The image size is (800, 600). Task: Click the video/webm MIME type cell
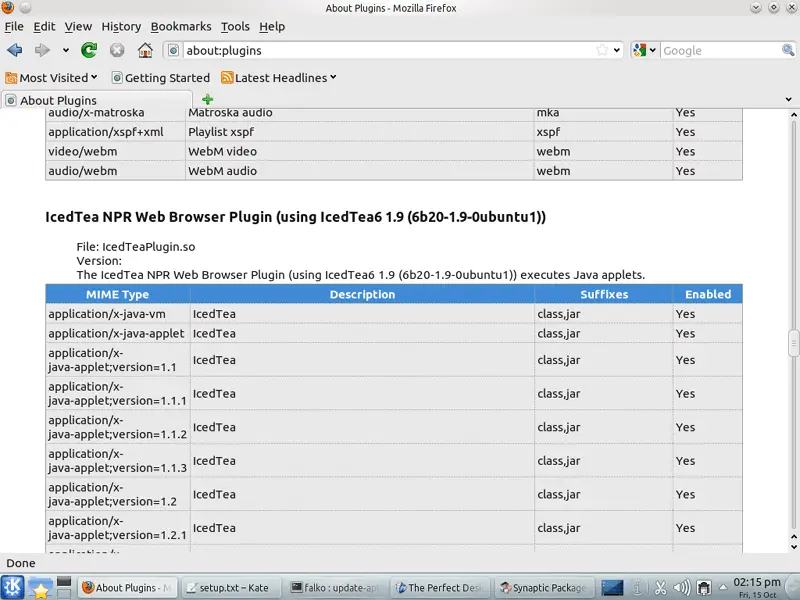[115, 152]
